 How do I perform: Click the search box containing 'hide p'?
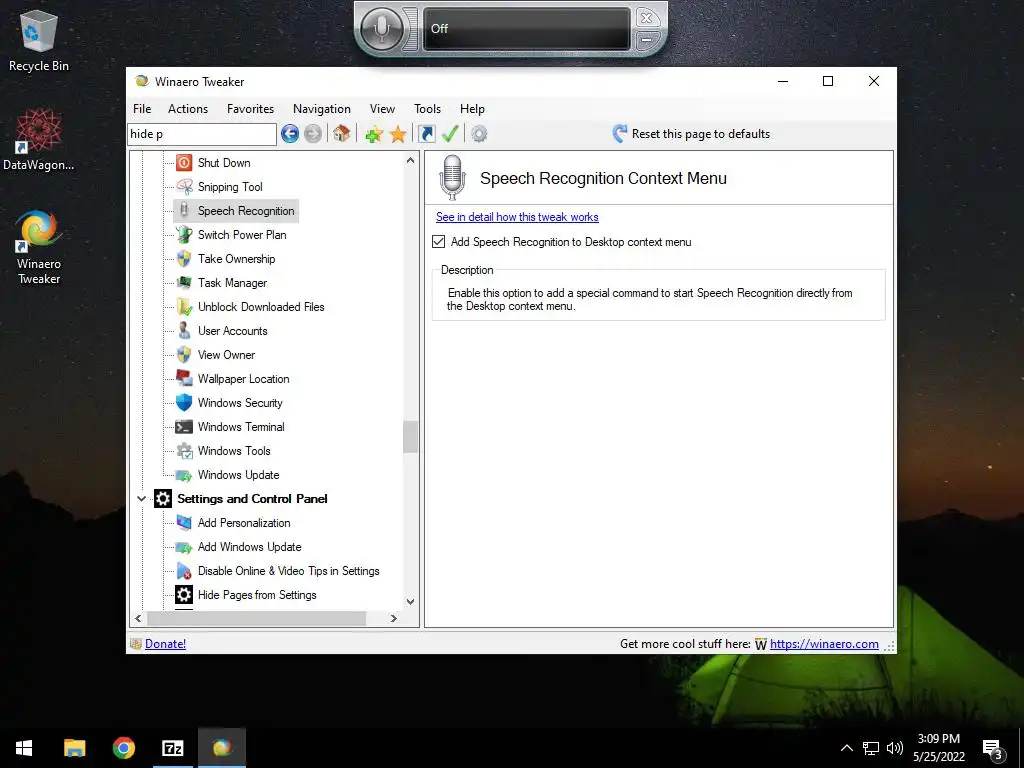202,134
